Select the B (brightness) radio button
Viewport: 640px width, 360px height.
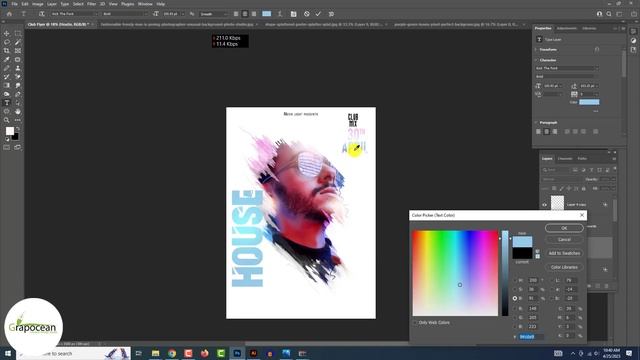point(515,298)
